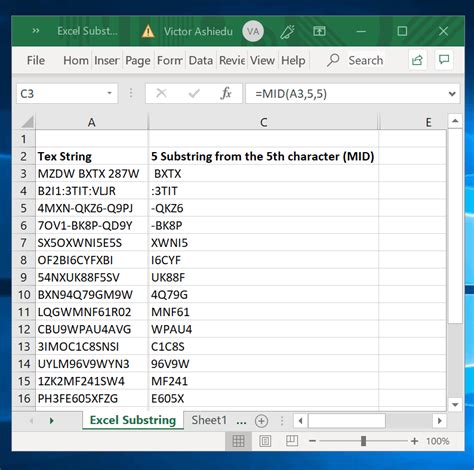
Task: Open the Review ribbon tab
Action: (x=232, y=60)
